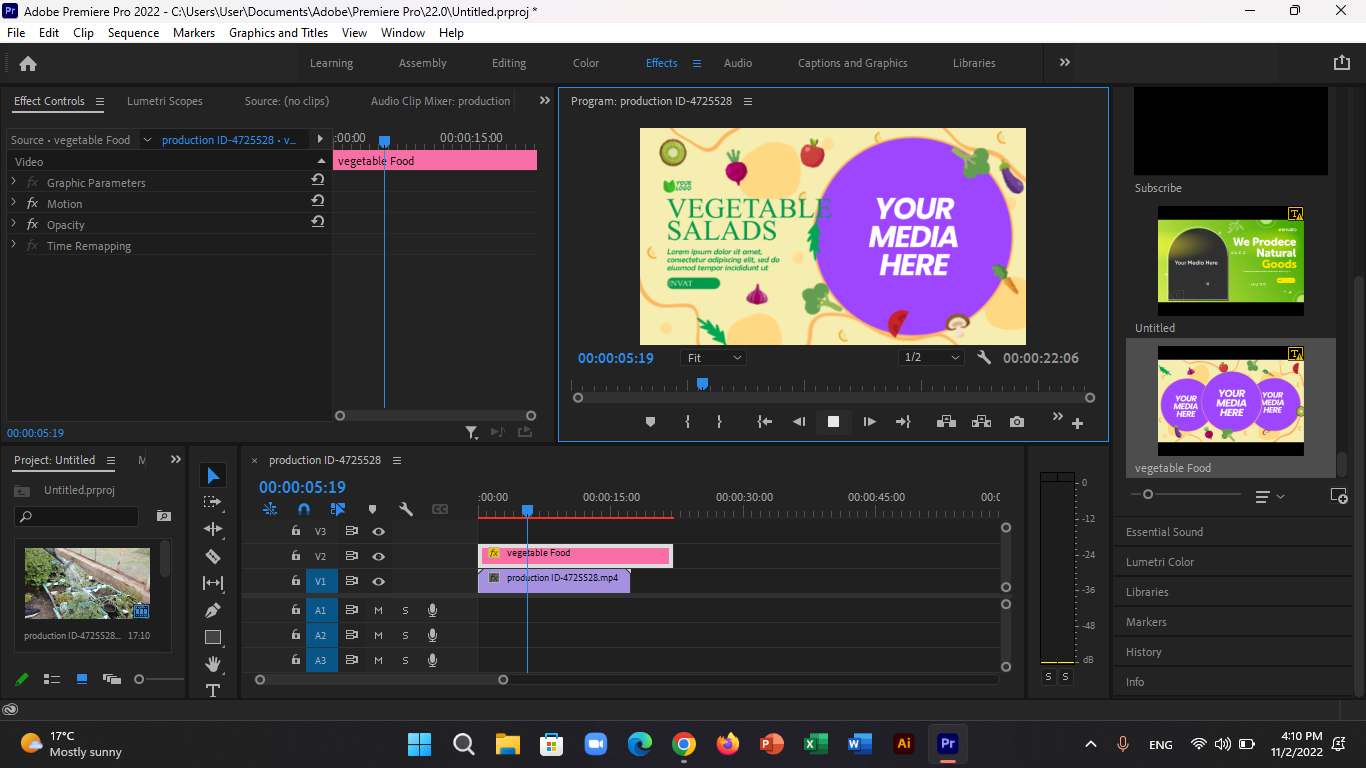Click the Project search field
Viewport: 1366px width, 768px height.
tap(77, 517)
